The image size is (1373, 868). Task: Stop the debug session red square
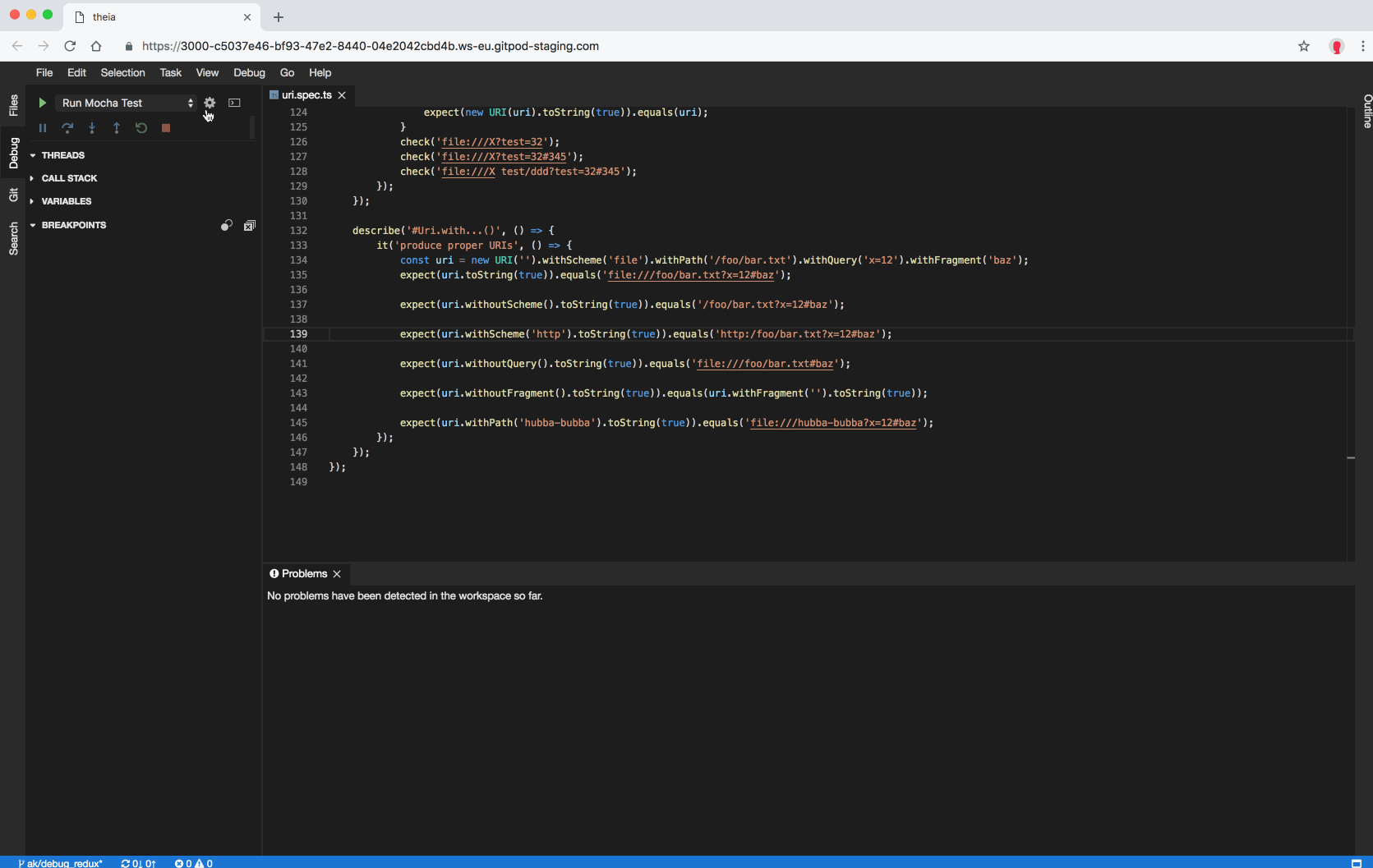[166, 128]
